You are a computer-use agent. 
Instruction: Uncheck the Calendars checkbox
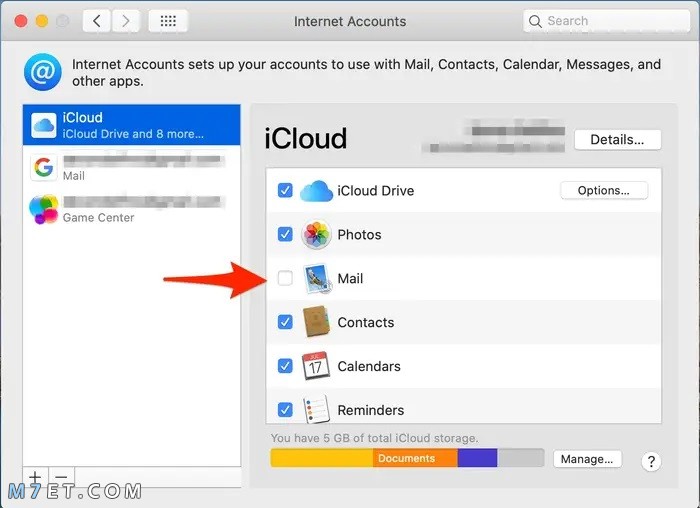click(x=285, y=366)
